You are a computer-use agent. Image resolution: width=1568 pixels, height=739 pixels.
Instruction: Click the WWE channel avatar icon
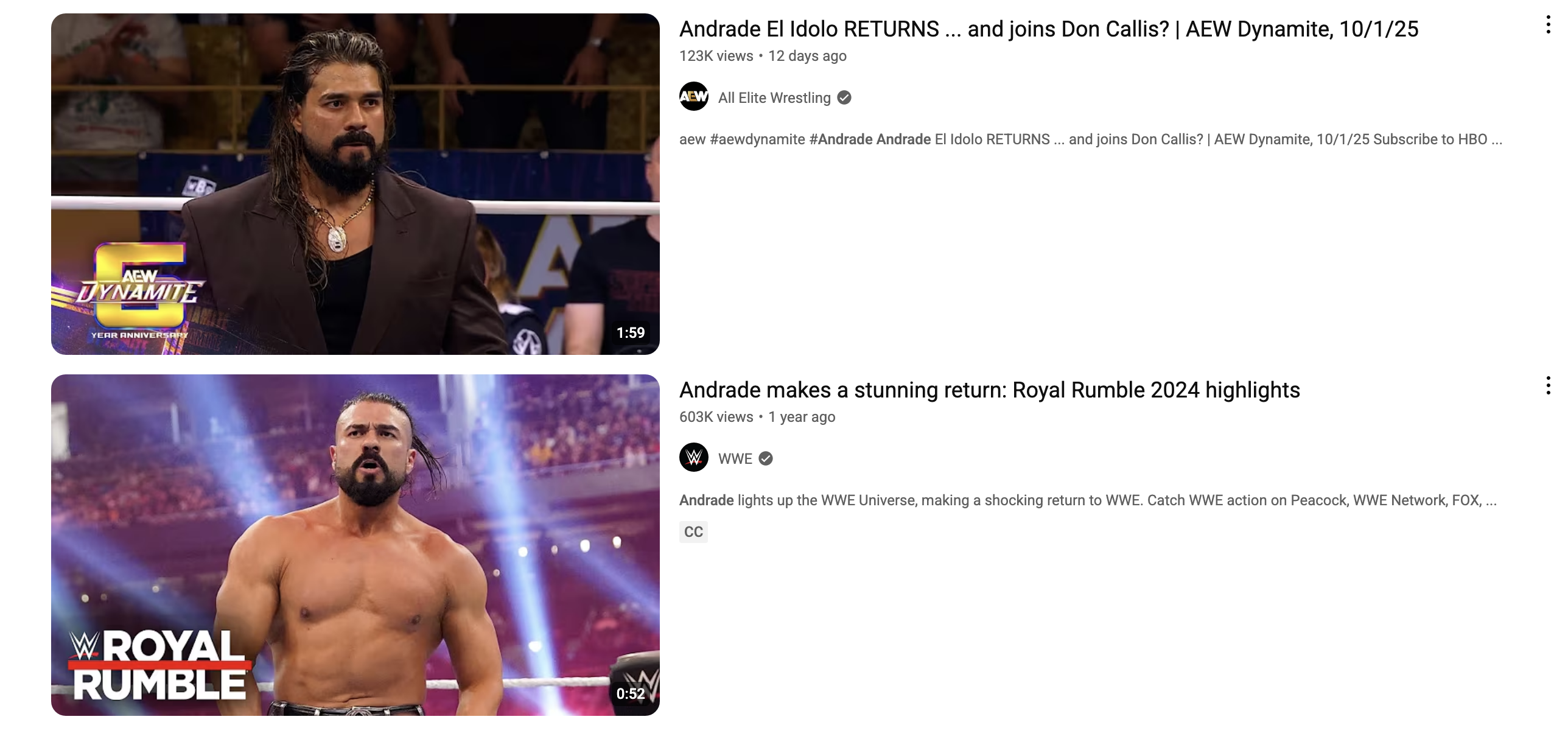(x=694, y=457)
